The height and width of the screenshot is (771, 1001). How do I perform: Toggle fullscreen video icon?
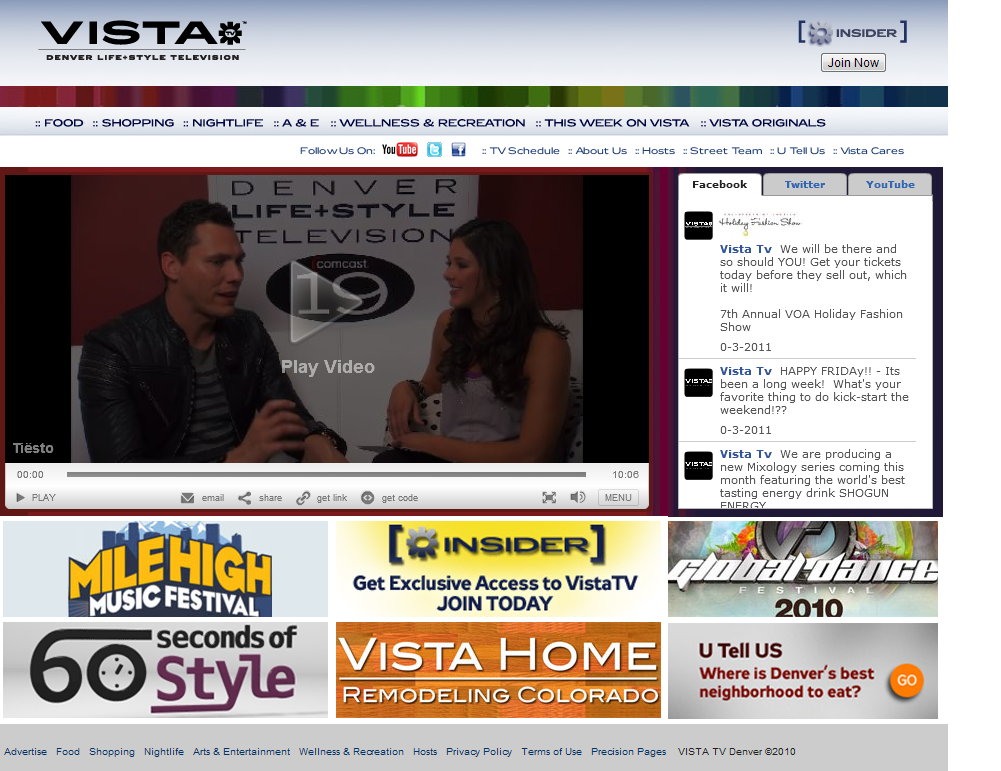pos(549,498)
